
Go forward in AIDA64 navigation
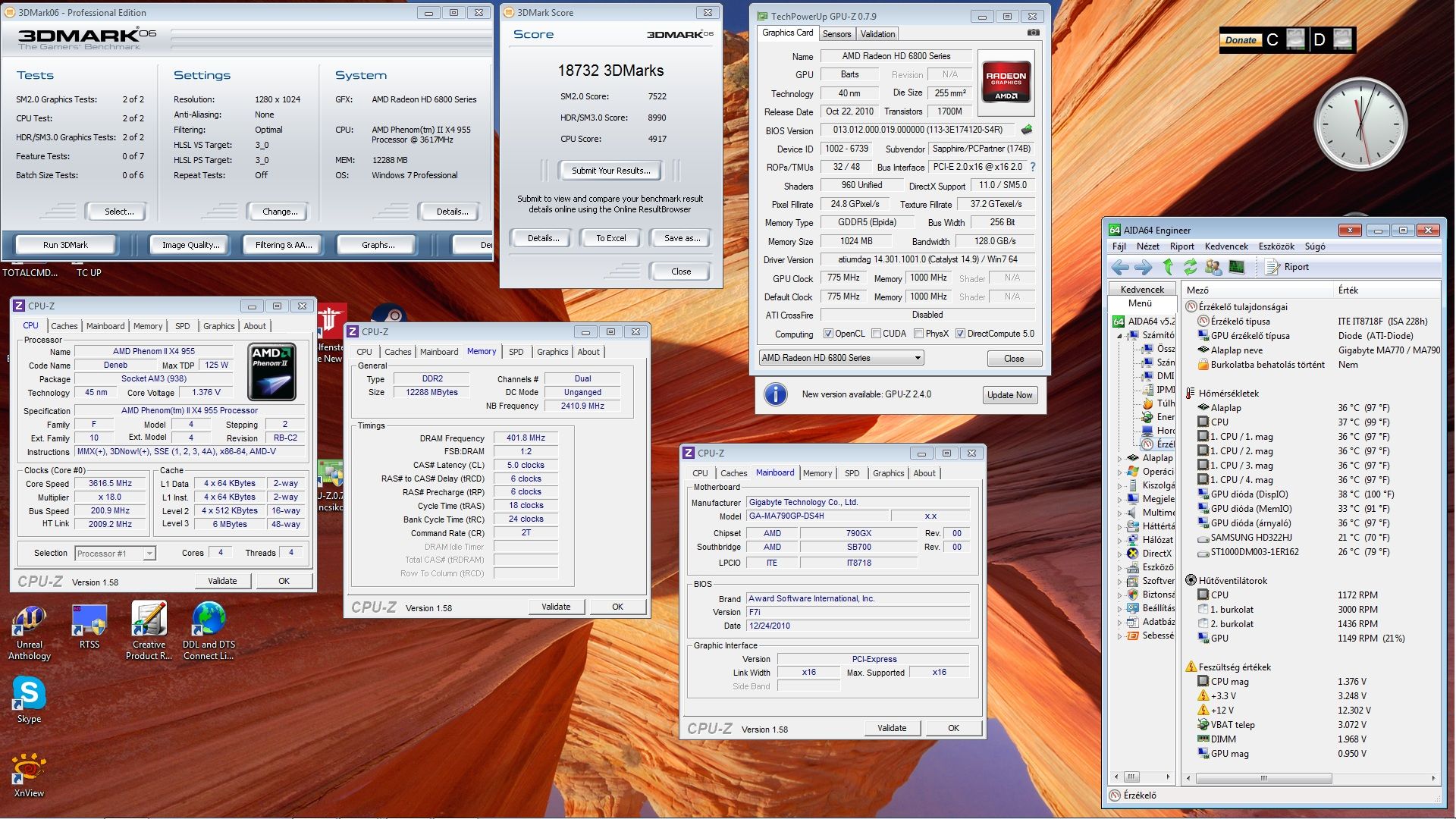(x=1144, y=267)
